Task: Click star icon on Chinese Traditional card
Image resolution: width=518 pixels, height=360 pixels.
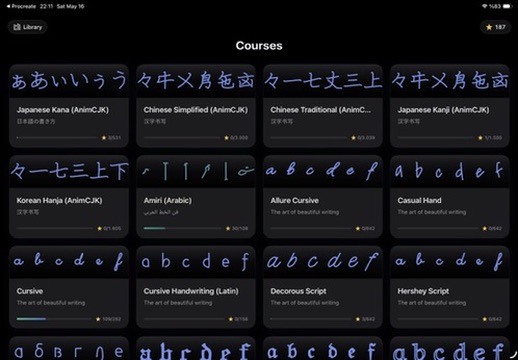Action: [353, 137]
